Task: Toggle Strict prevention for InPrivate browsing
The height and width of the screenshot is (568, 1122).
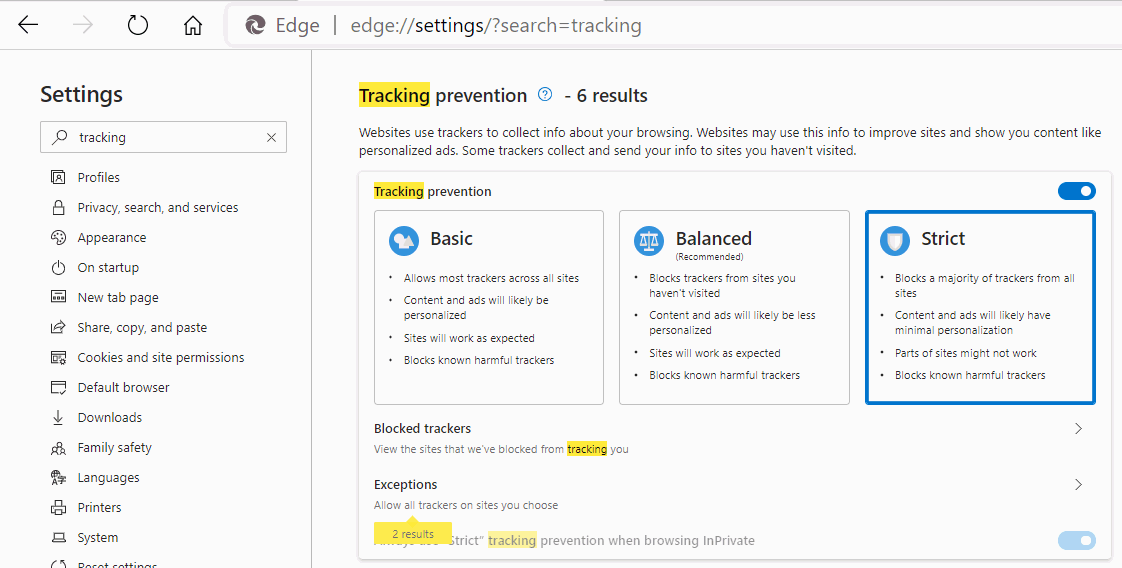Action: pos(1076,540)
